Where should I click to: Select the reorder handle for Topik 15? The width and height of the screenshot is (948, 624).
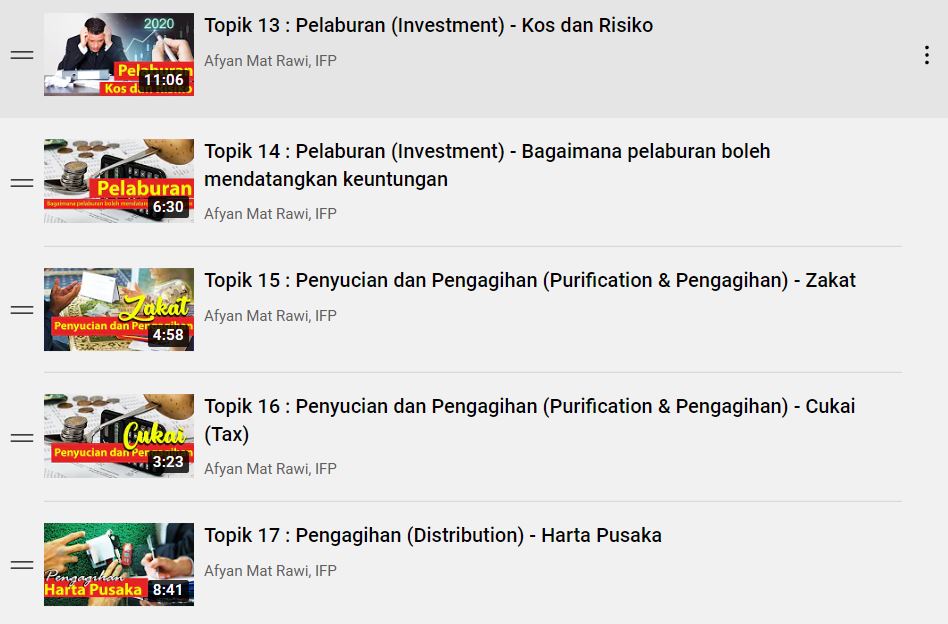[x=22, y=310]
